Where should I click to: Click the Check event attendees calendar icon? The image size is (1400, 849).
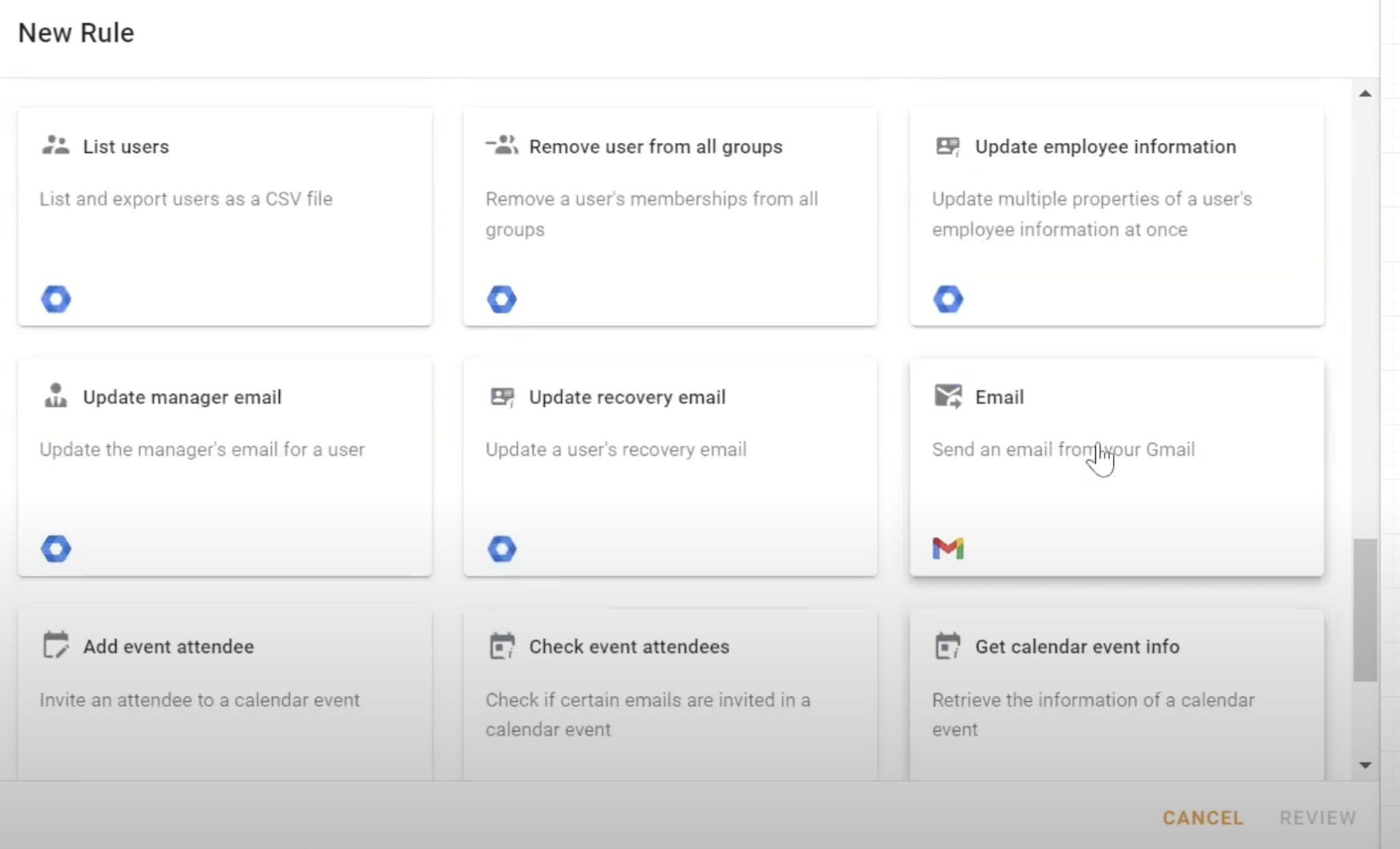pyautogui.click(x=501, y=645)
